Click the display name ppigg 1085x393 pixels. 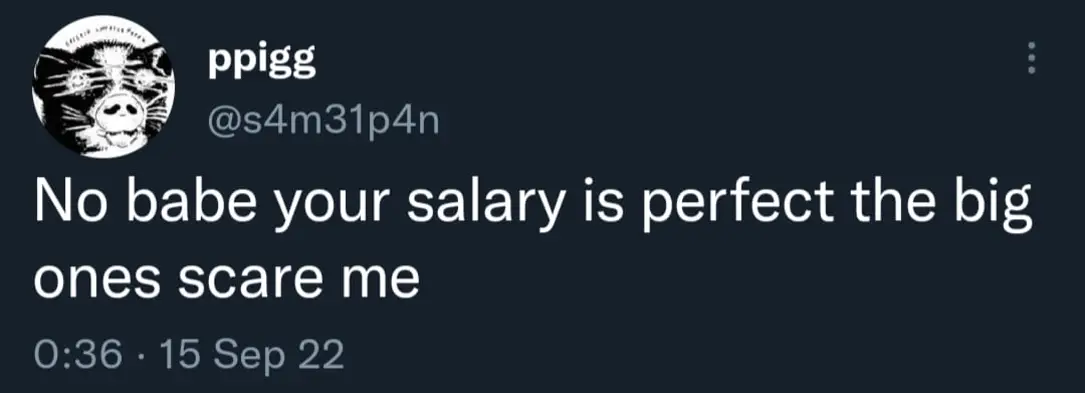coord(262,64)
